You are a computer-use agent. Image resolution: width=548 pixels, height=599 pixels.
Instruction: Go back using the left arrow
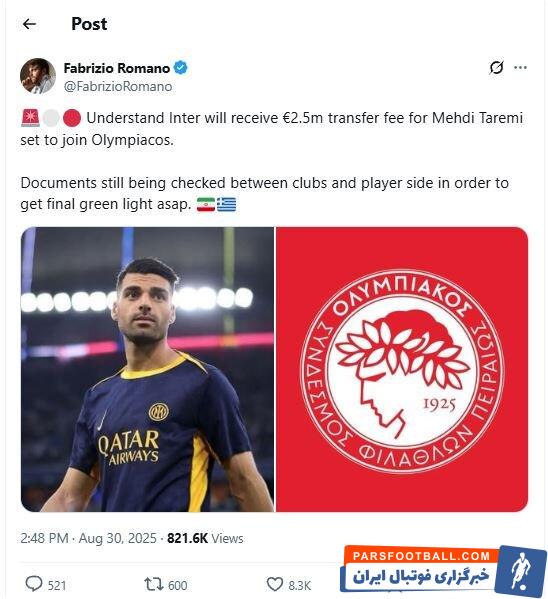29,24
